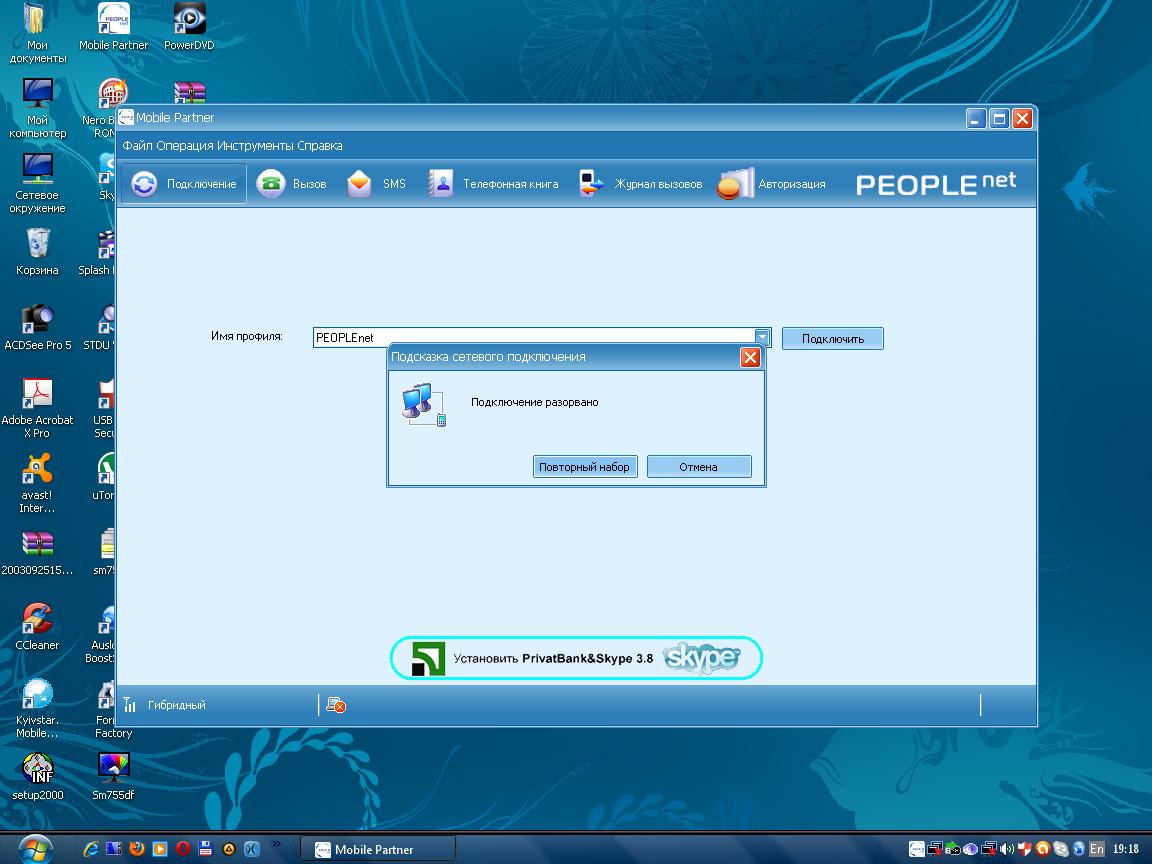
Task: Click the red-white security shield tray icon
Action: pyautogui.click(x=1025, y=849)
